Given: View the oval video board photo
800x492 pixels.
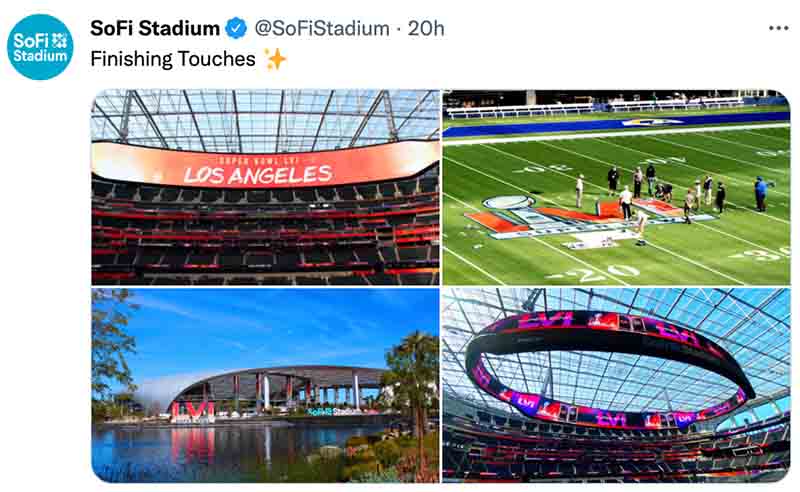Looking at the screenshot, I should (x=616, y=385).
